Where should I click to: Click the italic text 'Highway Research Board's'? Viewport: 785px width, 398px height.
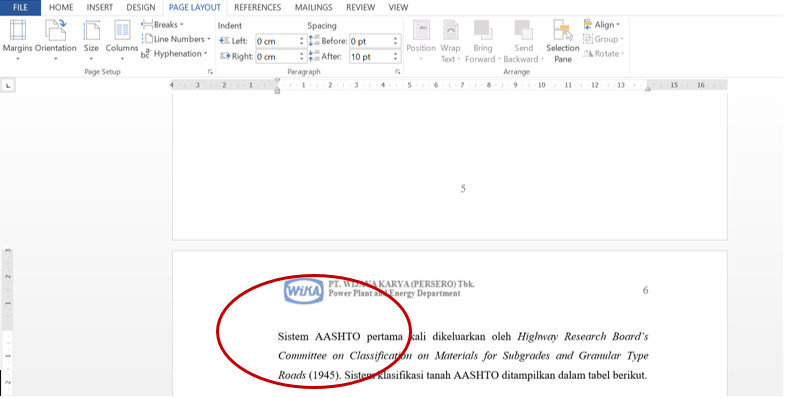click(x=583, y=336)
